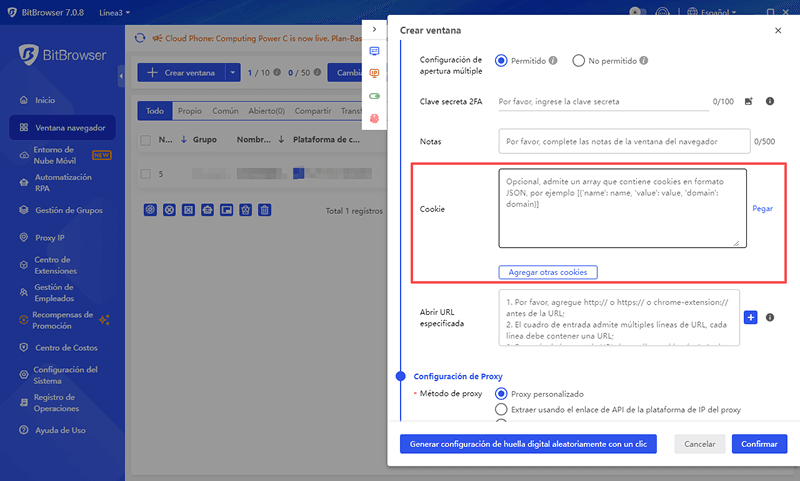Click the Ayuda de Uso question icon
This screenshot has height=481, width=800.
(23, 430)
